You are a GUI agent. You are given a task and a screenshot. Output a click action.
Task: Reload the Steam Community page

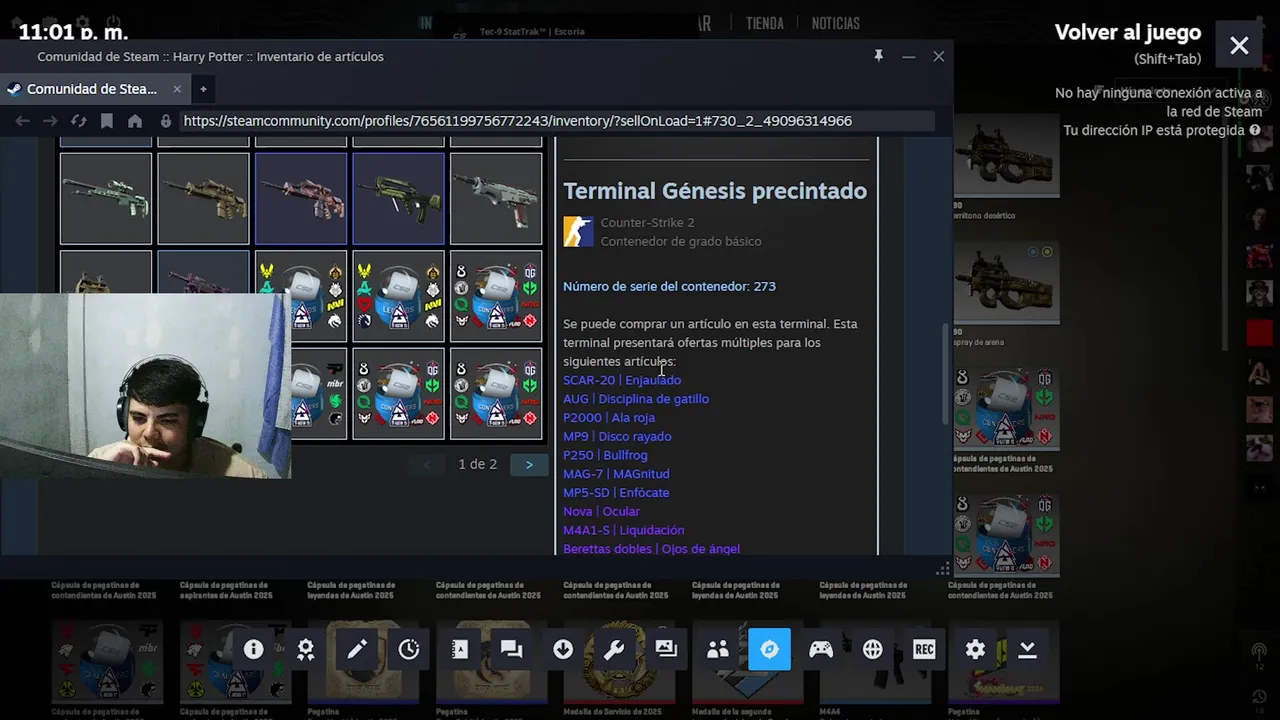point(78,121)
